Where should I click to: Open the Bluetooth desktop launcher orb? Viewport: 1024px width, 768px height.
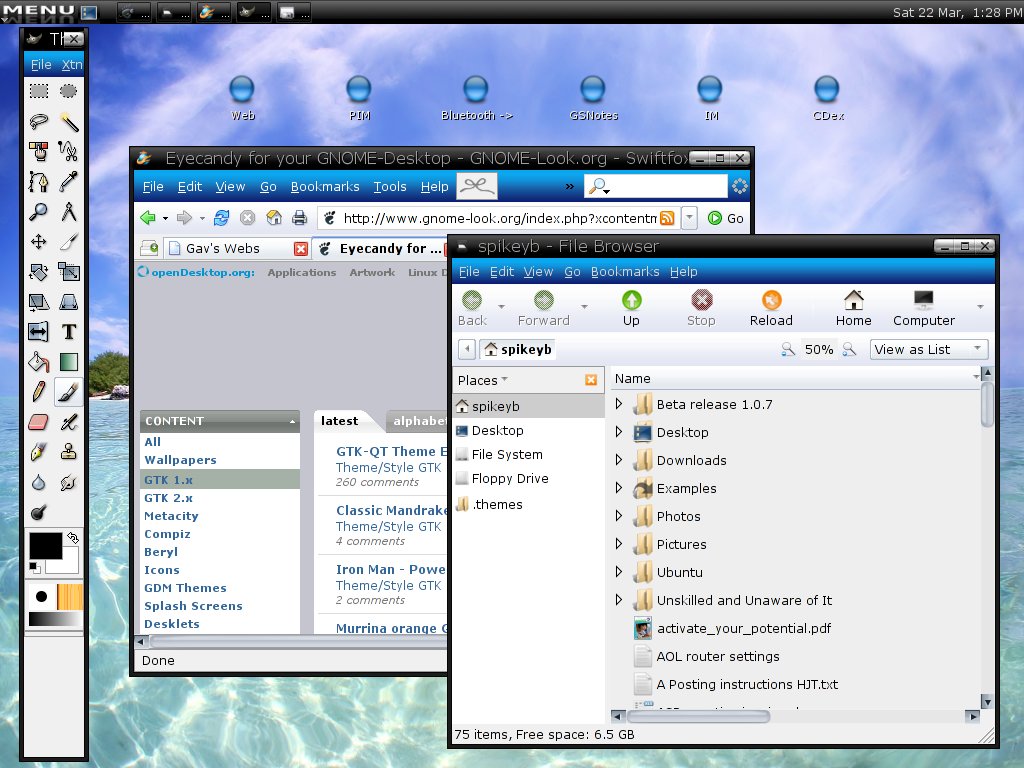tap(475, 89)
